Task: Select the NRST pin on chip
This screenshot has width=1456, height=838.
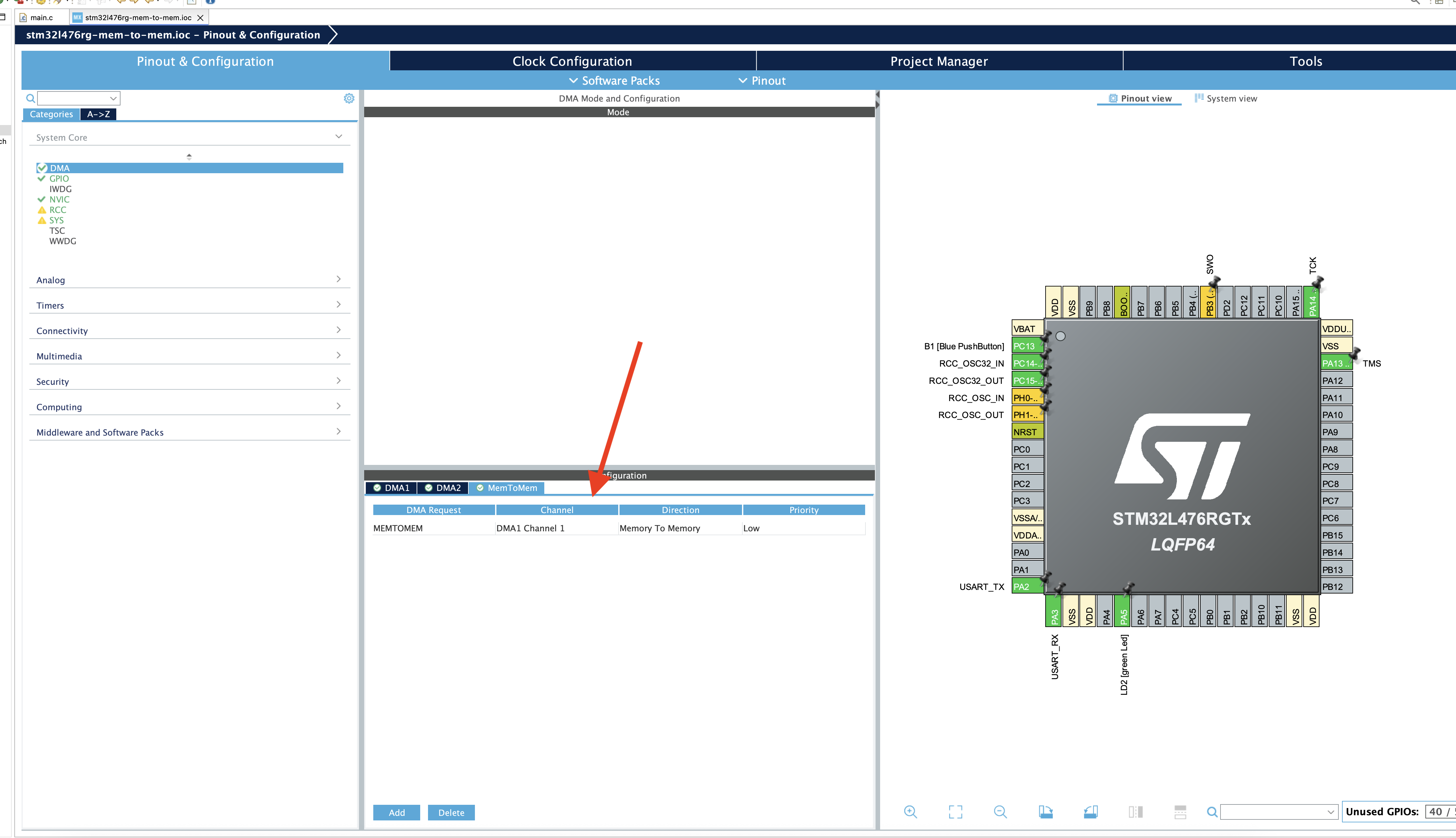Action: (x=1027, y=432)
